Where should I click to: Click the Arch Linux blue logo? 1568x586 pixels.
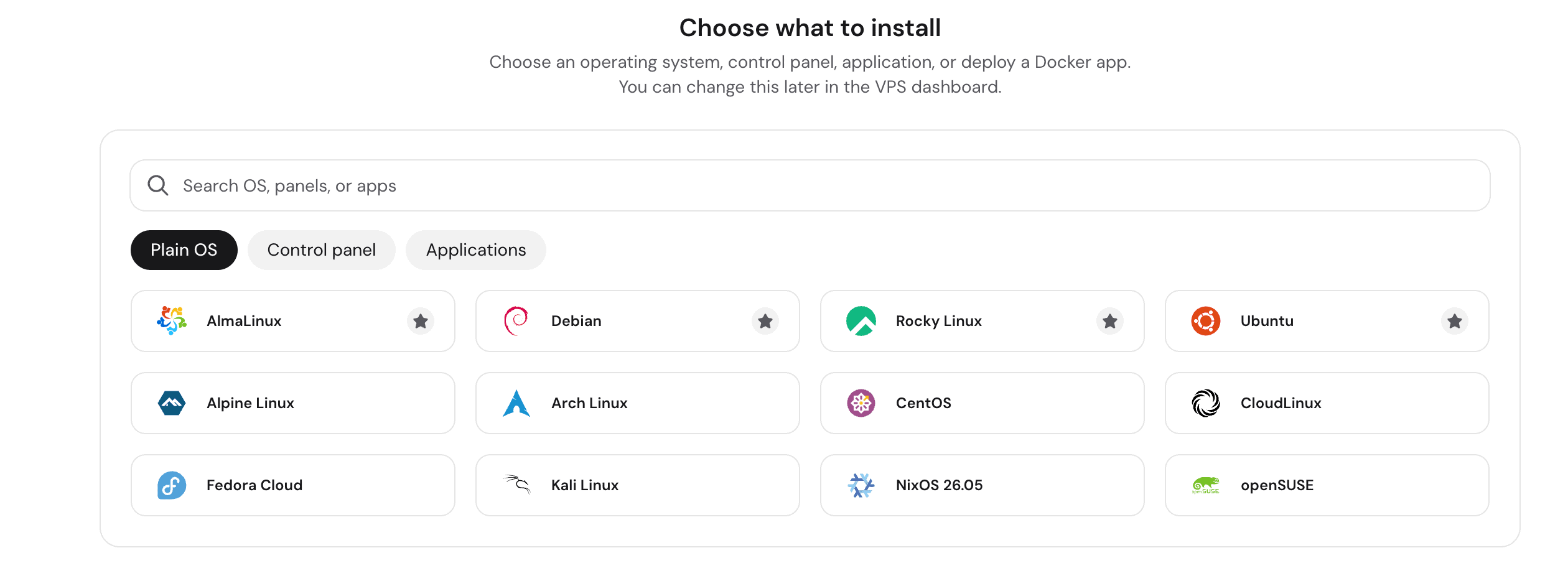click(x=516, y=403)
